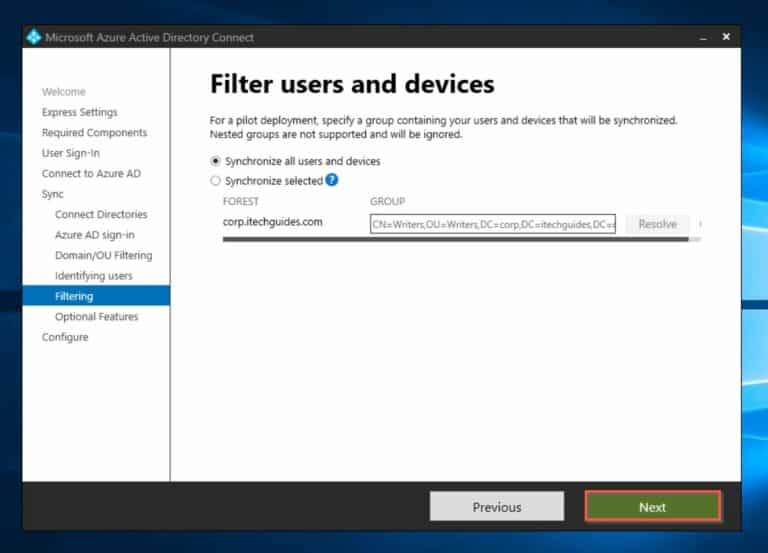
Task: Close the Azure AD Connect window
Action: (726, 37)
